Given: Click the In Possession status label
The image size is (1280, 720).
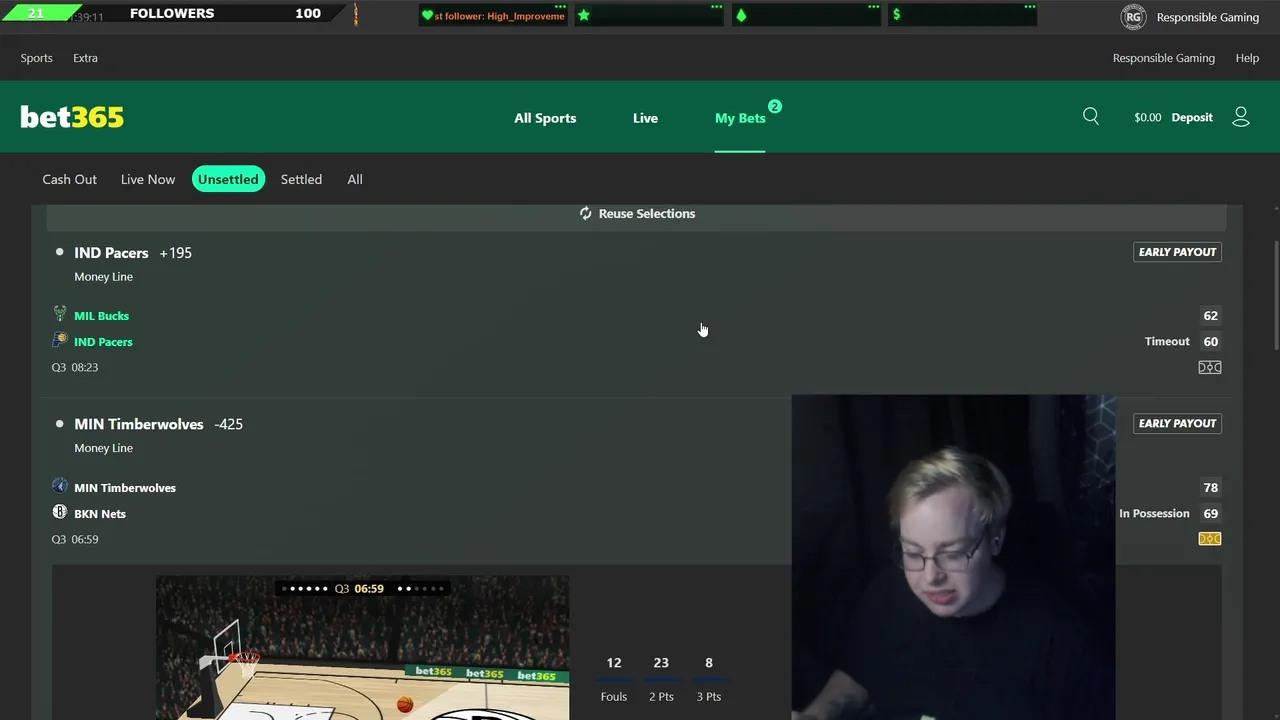Looking at the screenshot, I should 1154,513.
